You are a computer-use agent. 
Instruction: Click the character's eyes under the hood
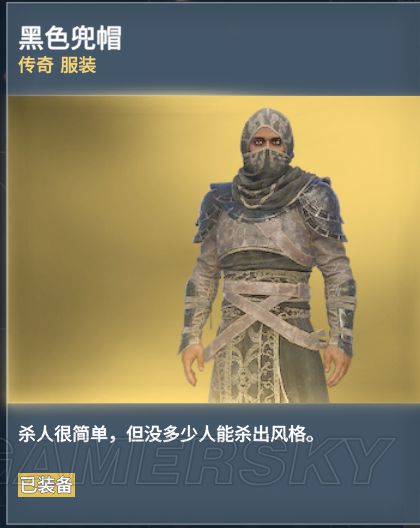[x=268, y=141]
